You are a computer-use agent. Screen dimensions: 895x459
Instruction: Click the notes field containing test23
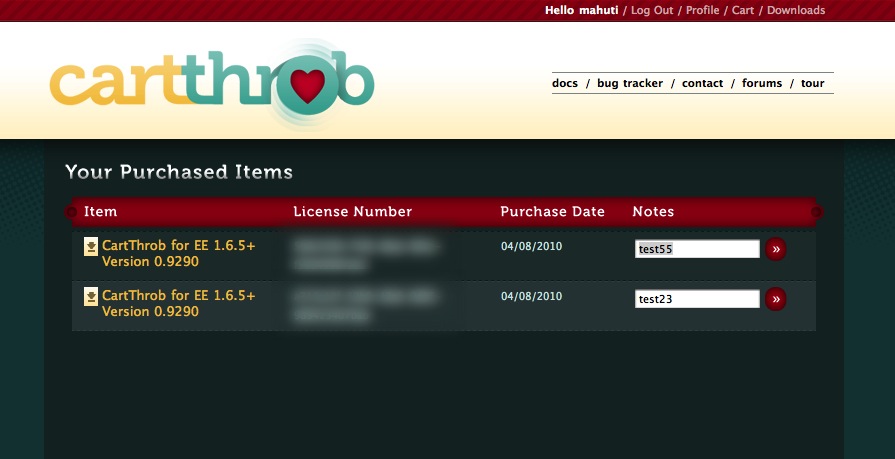tap(697, 299)
